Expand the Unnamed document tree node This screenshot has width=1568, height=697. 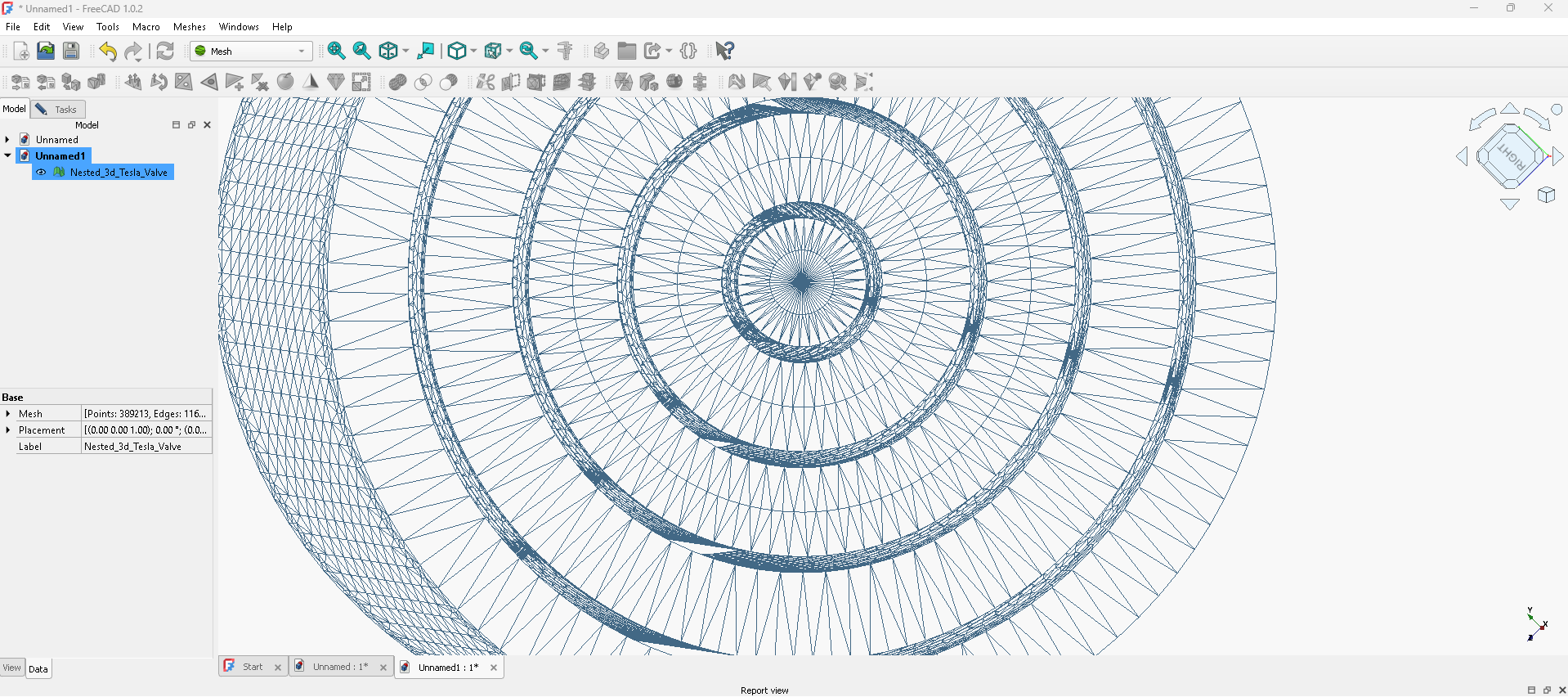7,140
